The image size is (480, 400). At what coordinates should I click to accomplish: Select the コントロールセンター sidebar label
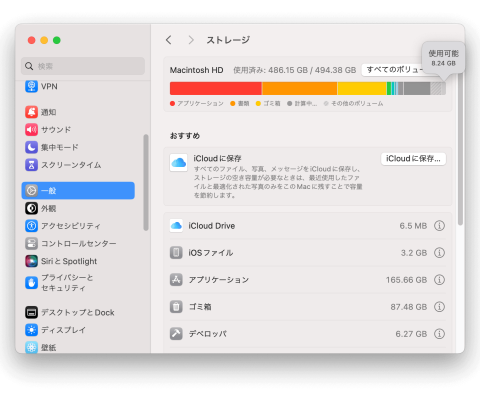[79, 244]
